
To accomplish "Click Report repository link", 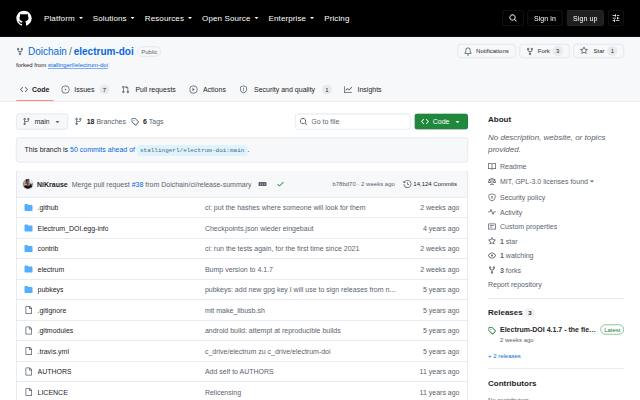I will 515,284.
